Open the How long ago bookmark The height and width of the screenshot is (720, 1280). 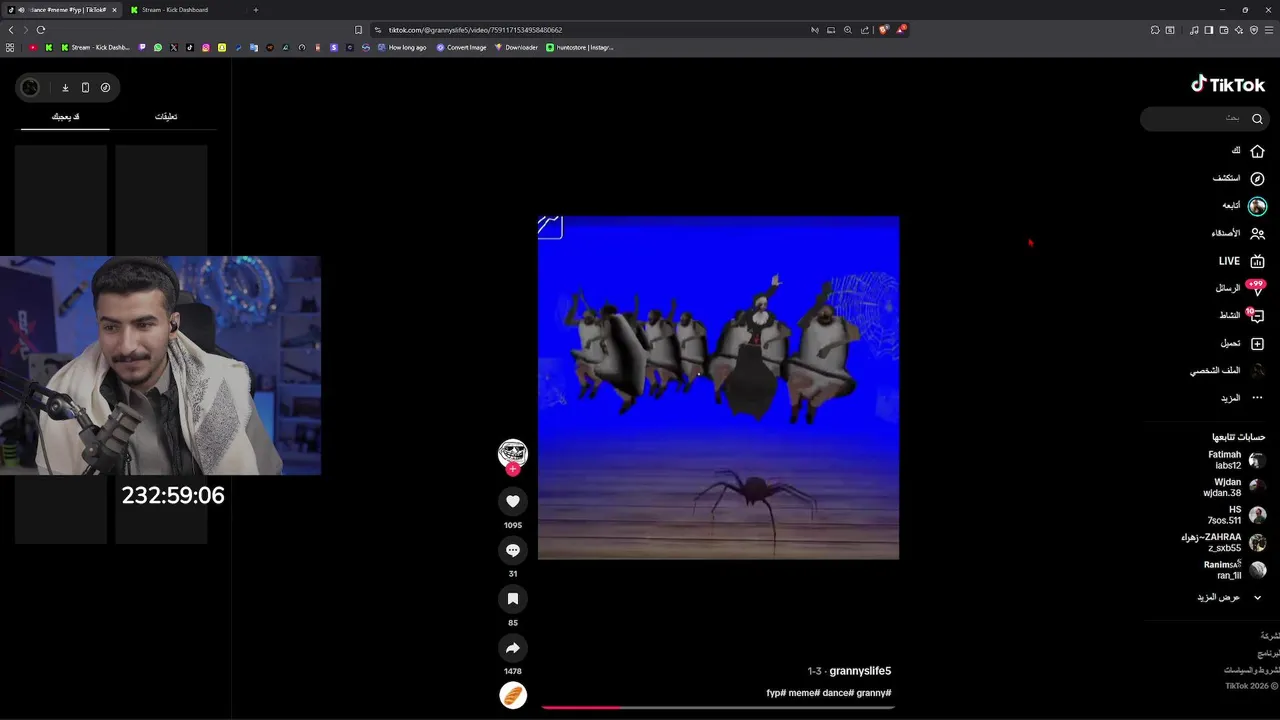pyautogui.click(x=402, y=47)
